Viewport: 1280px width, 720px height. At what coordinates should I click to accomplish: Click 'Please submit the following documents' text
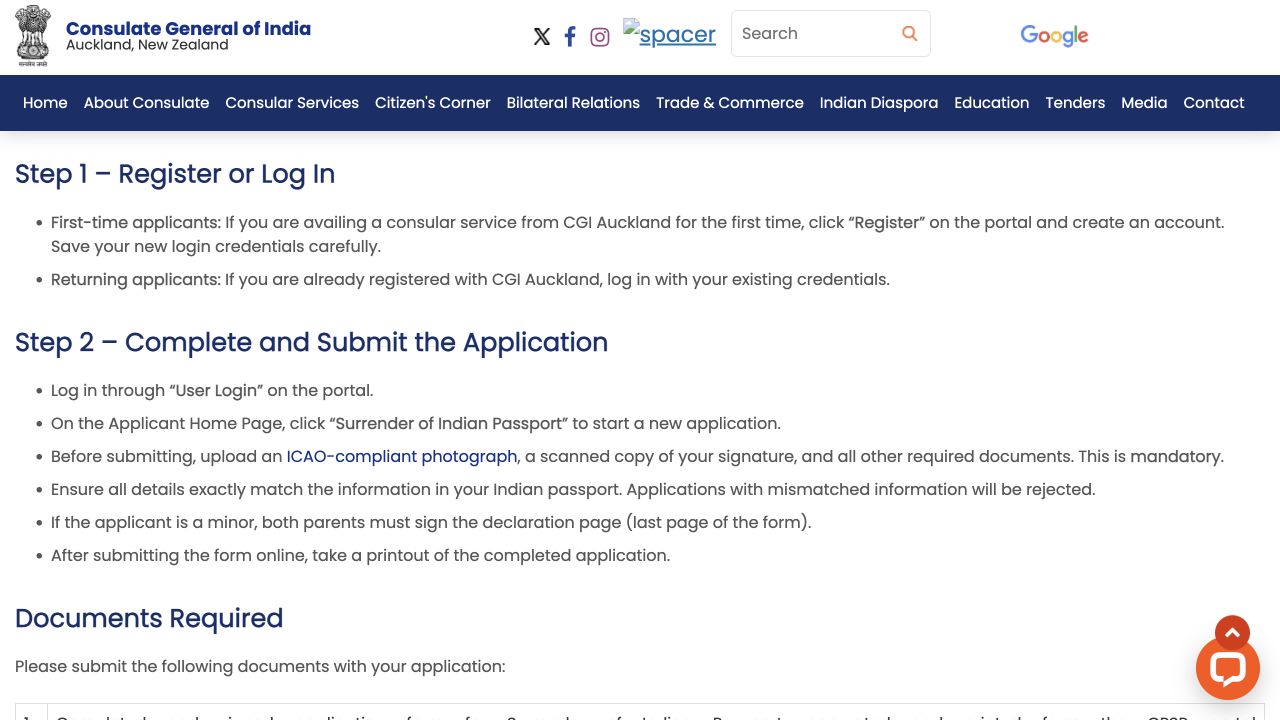coord(260,666)
